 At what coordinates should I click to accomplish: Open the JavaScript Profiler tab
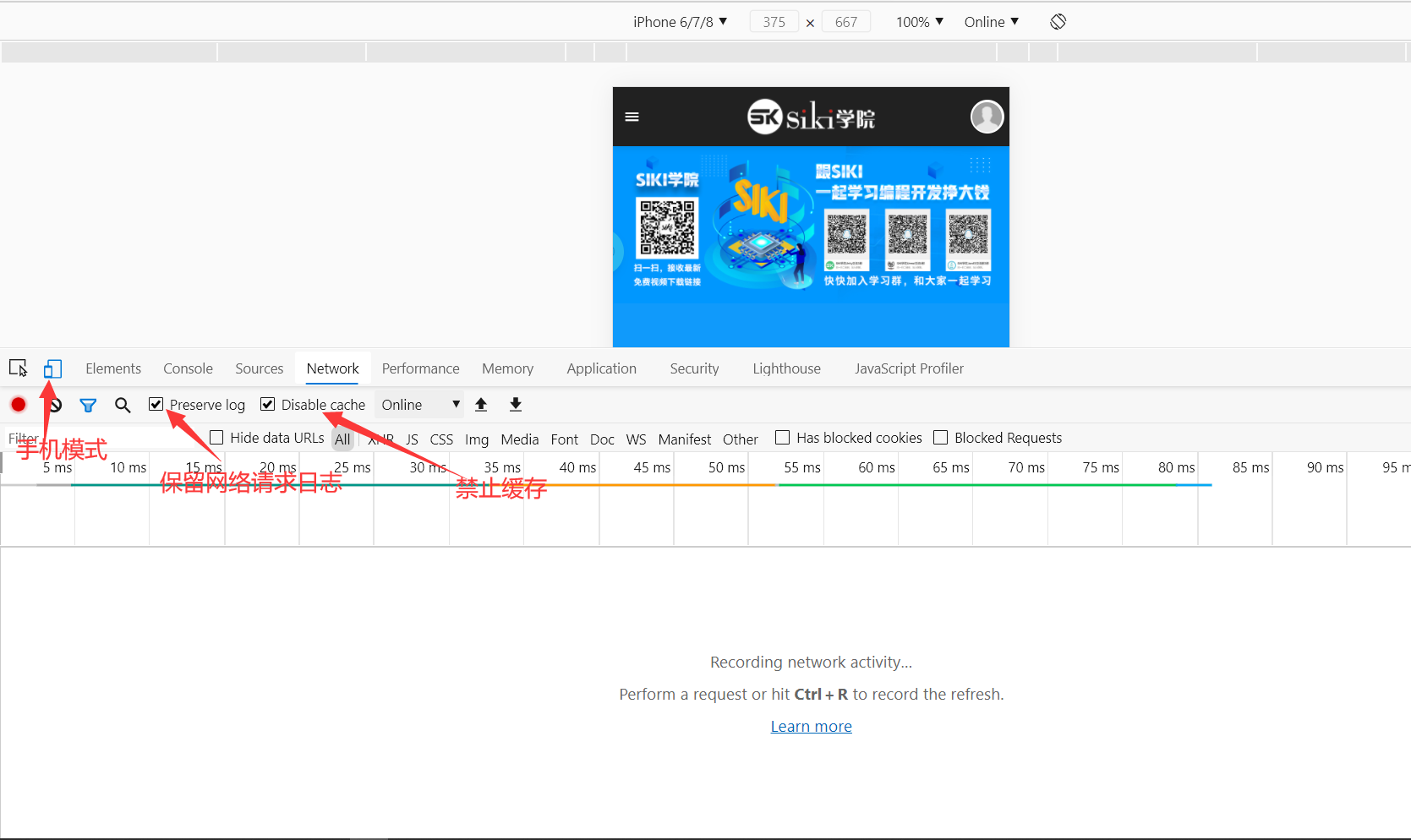pos(910,368)
